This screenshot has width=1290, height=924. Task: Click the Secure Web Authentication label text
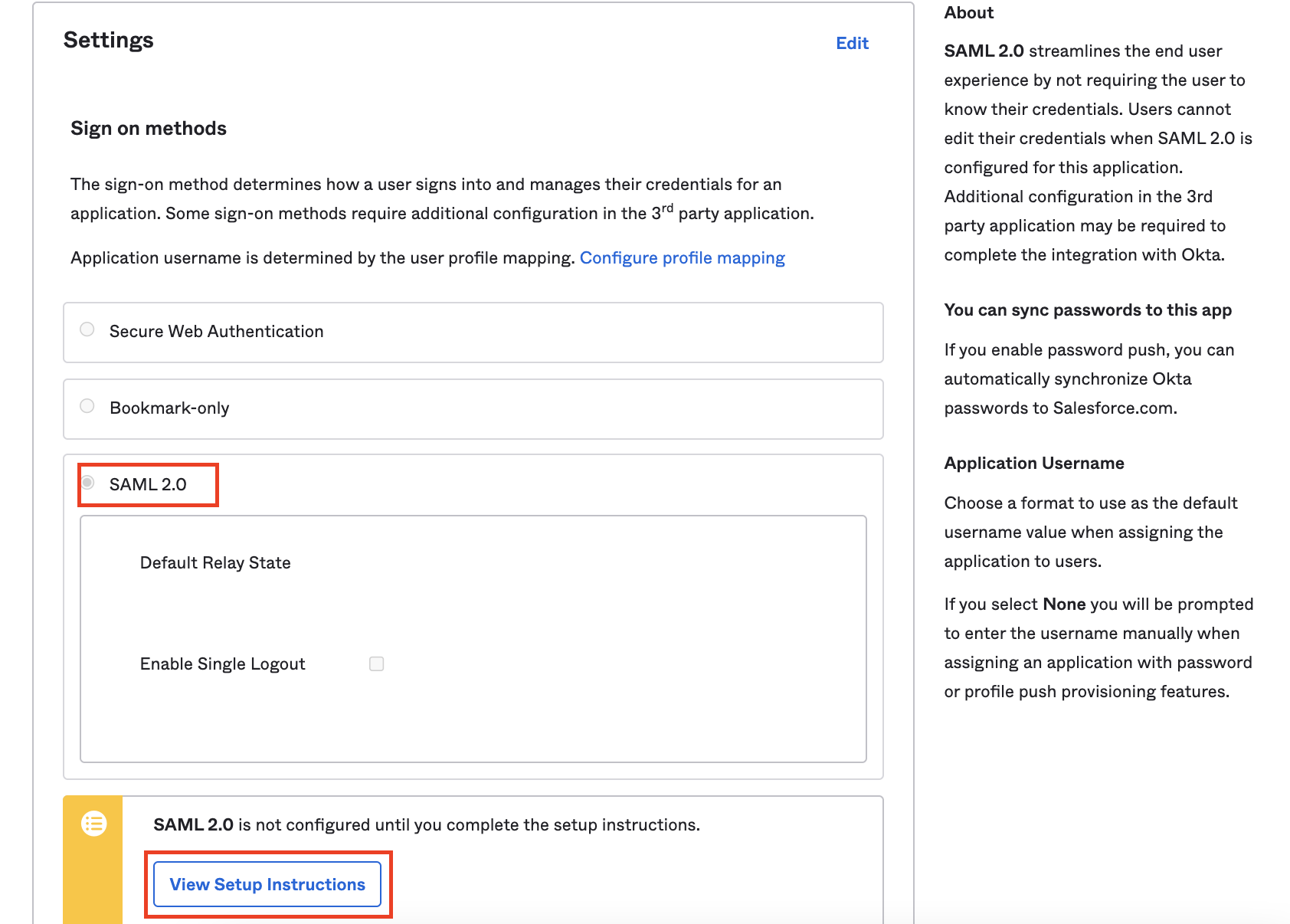[216, 331]
